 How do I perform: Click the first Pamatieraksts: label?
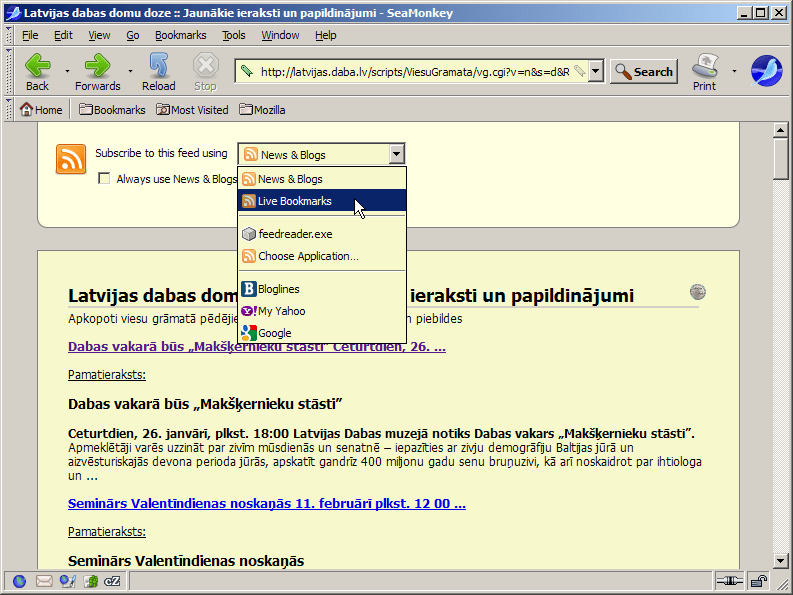(x=107, y=375)
